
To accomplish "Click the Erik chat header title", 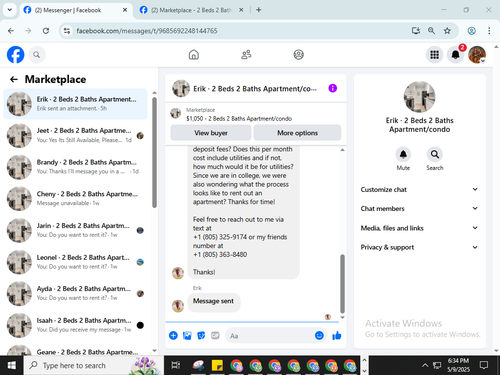I will click(x=255, y=89).
